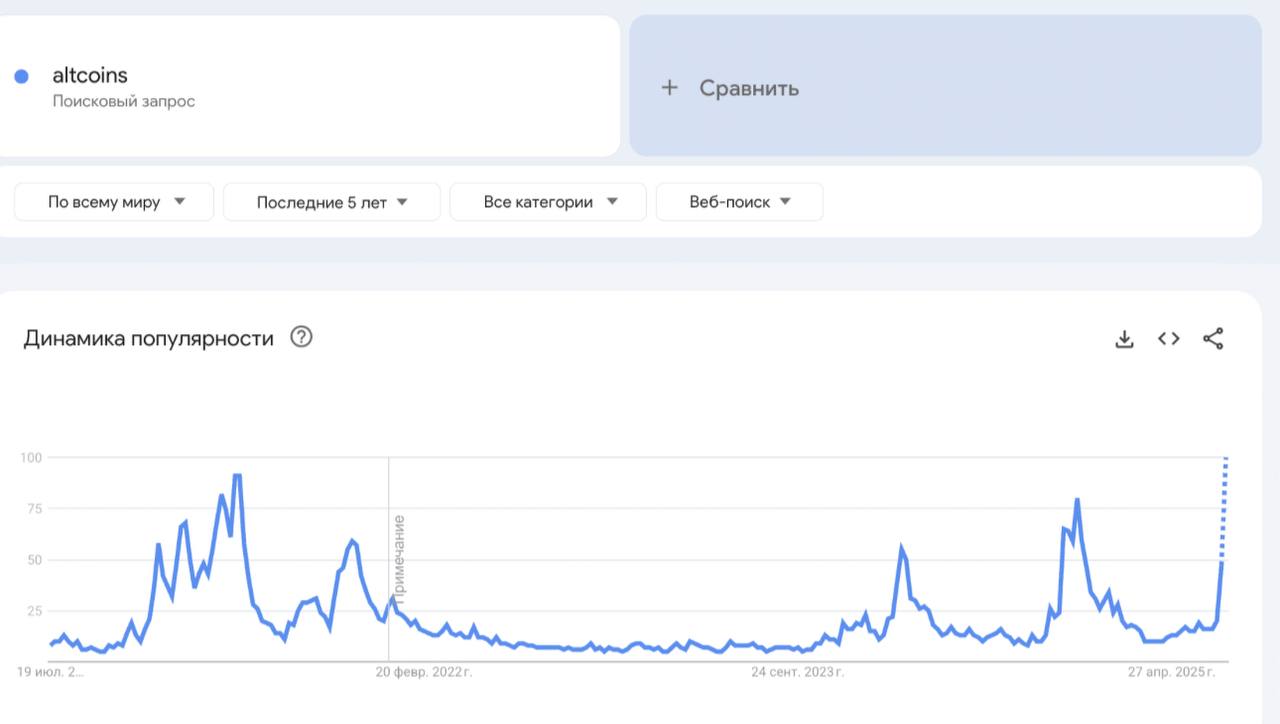1280x724 pixels.
Task: Download the chart data as CSV
Action: tap(1124, 339)
